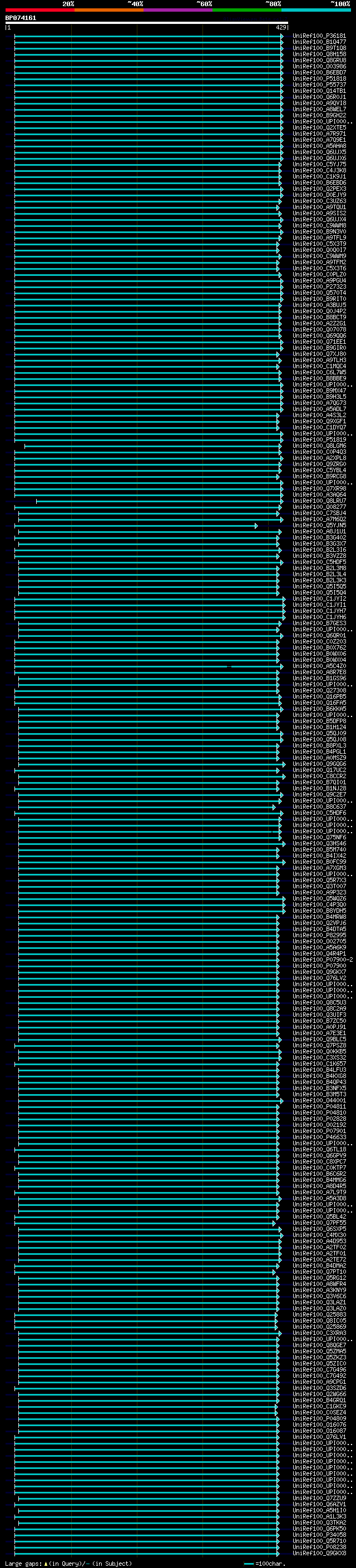Open hit UniRef100_B6EBD7
This screenshot has width=356, height=1568.
pos(319,72)
